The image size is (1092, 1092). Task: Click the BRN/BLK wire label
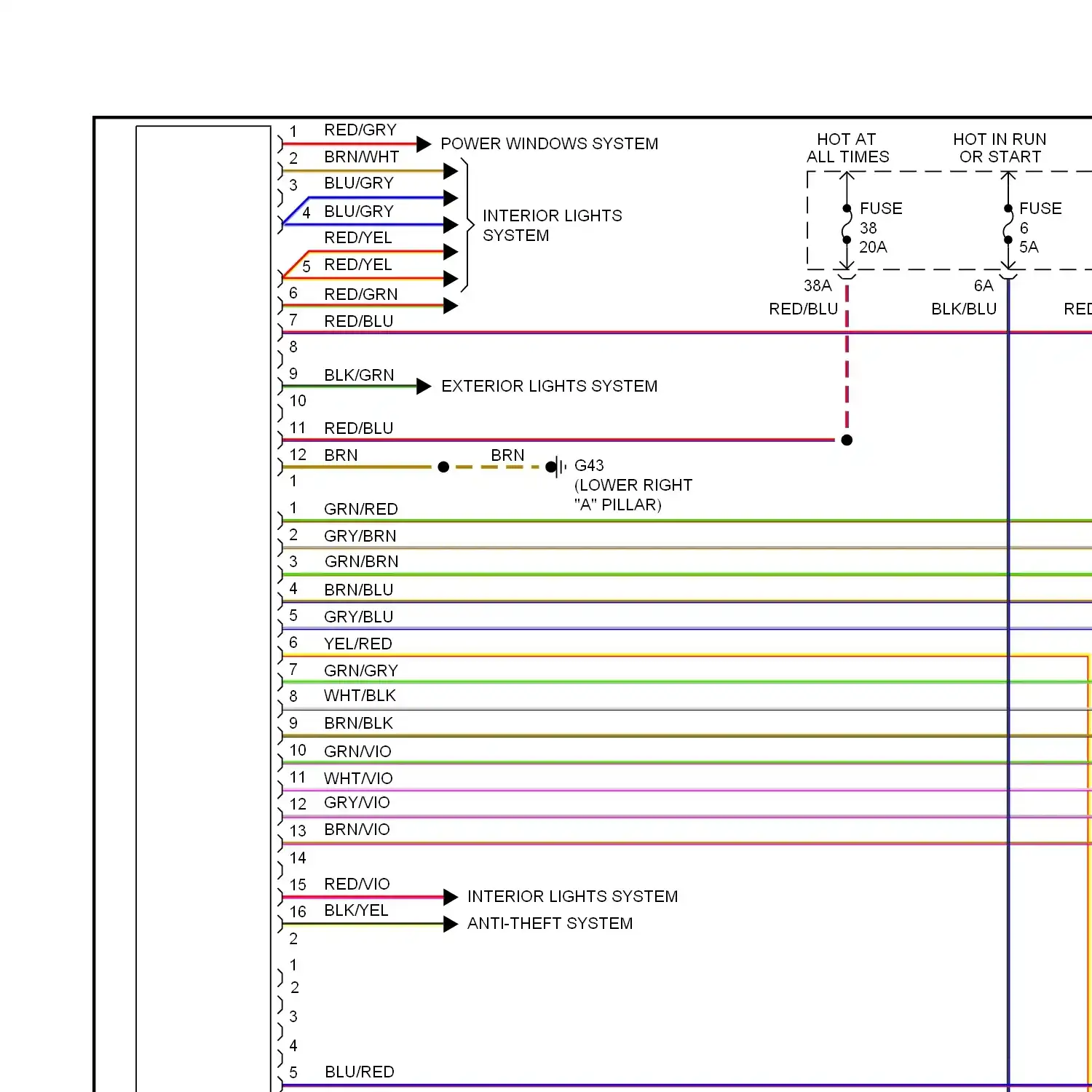[x=358, y=723]
